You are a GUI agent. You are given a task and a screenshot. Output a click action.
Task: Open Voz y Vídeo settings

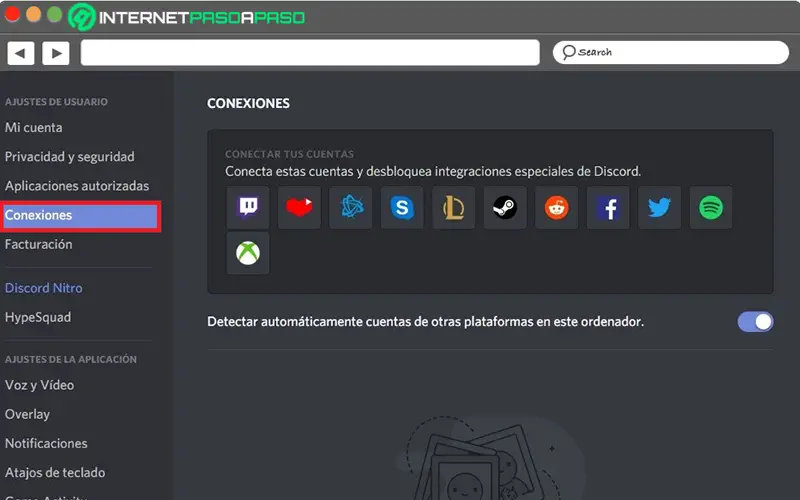tap(39, 385)
